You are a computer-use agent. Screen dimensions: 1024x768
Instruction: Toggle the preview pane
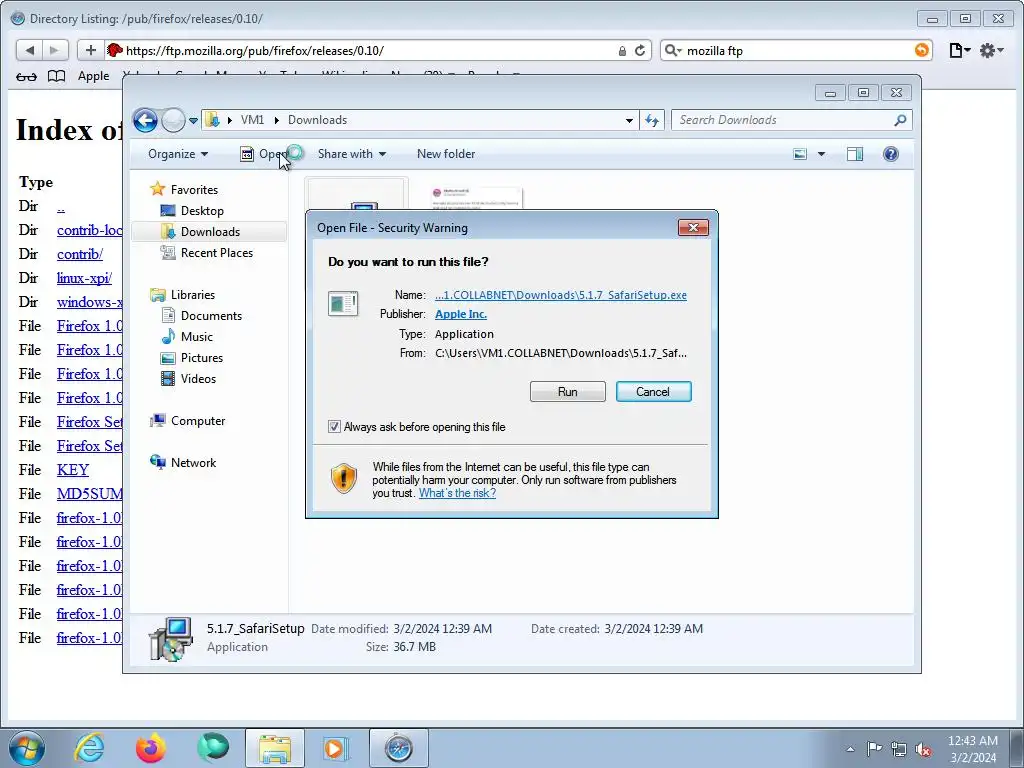pyautogui.click(x=855, y=154)
